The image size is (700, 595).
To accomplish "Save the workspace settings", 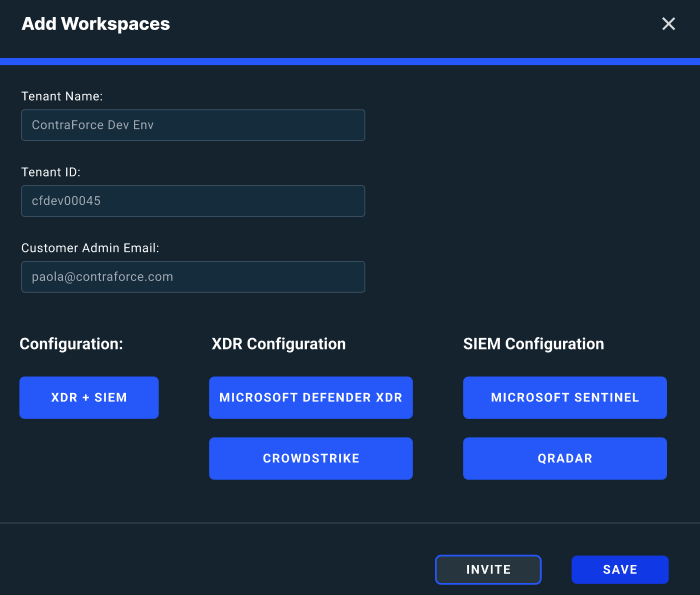I will click(x=619, y=570).
